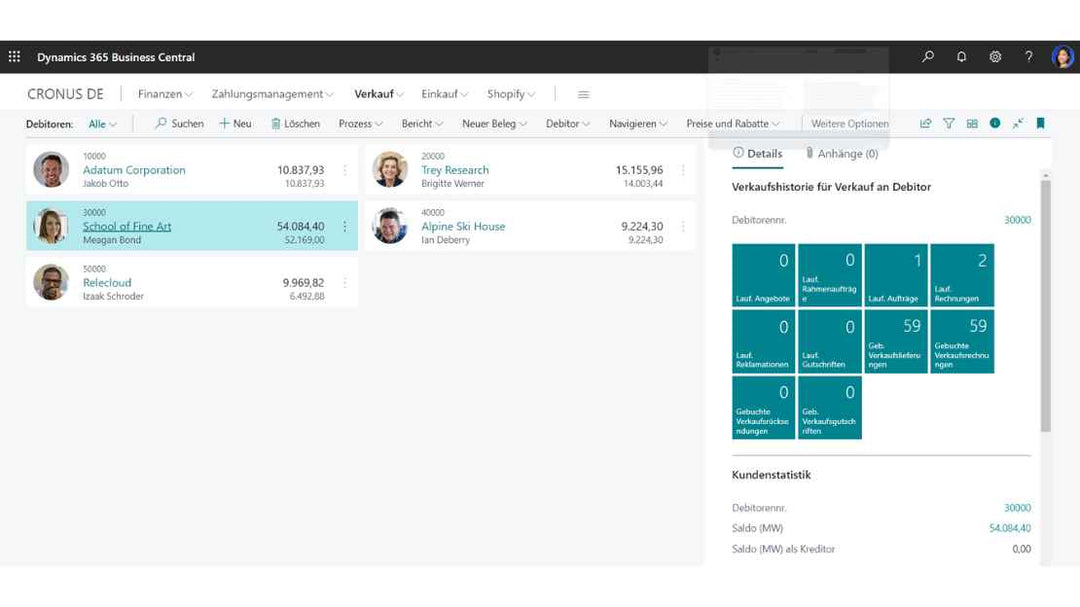The width and height of the screenshot is (1080, 607).
Task: Open the app launcher waffle menu
Action: (x=14, y=57)
